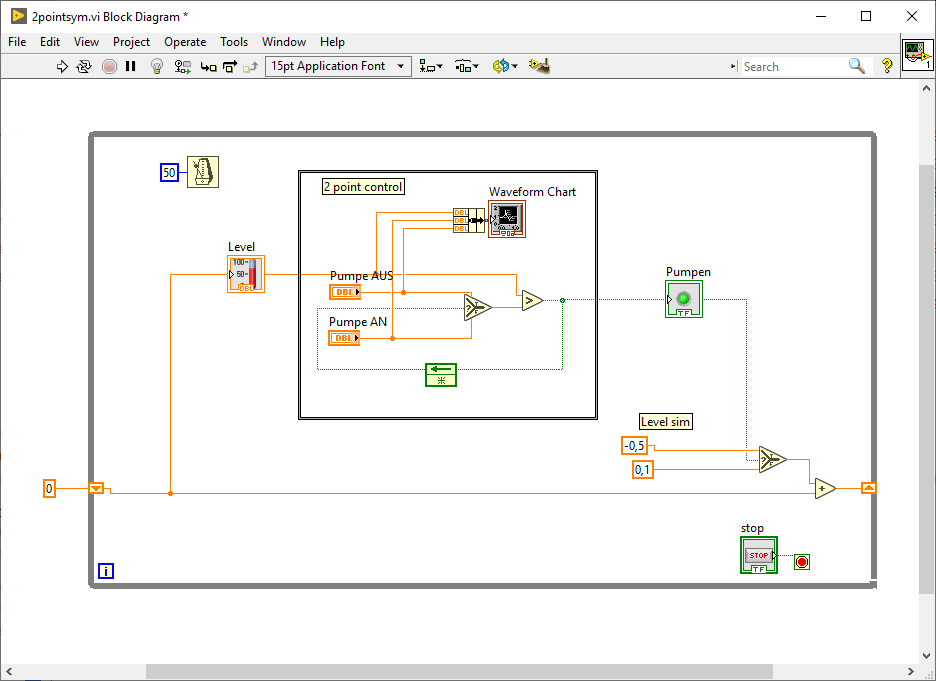Click the Pumpen label text
The width and height of the screenshot is (936, 681).
pyautogui.click(x=688, y=272)
